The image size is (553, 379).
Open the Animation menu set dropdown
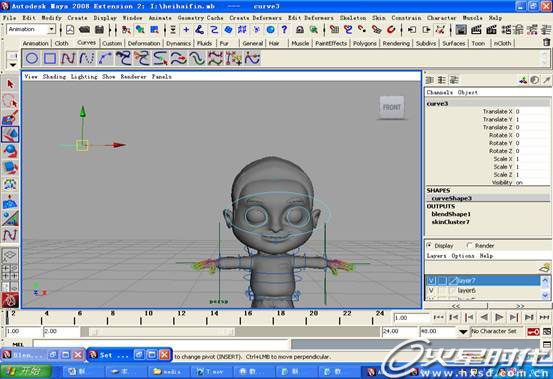pos(31,29)
